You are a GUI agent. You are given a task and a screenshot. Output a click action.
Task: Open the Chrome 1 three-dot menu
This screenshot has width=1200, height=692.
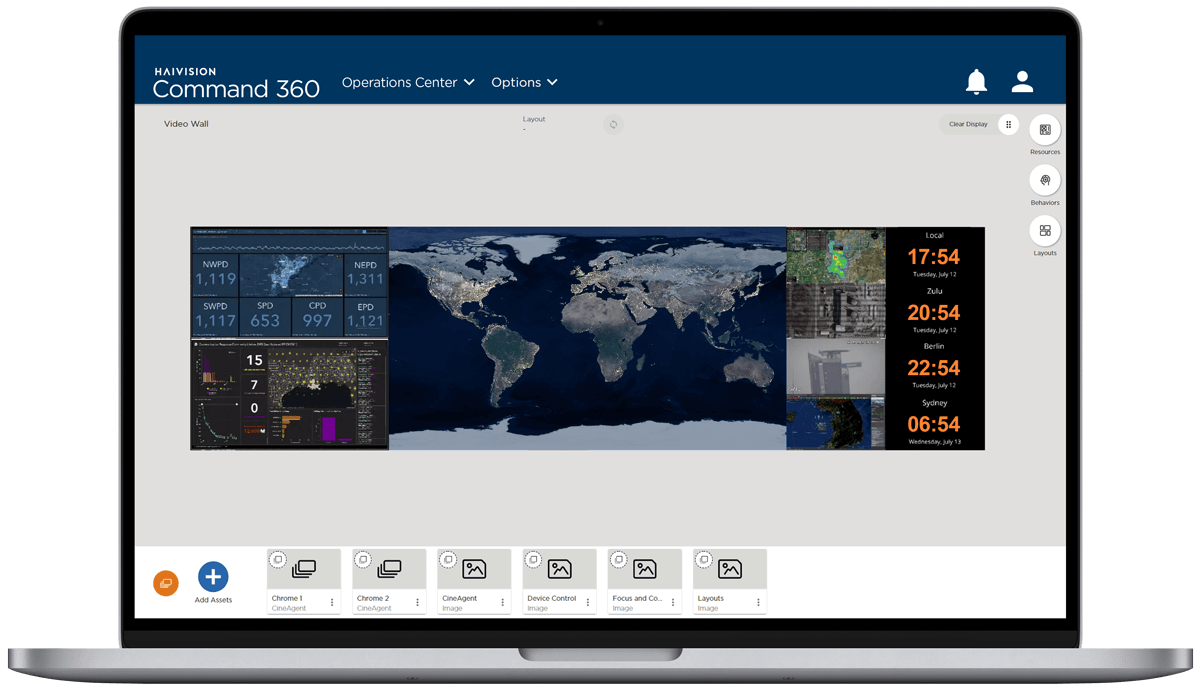point(332,603)
